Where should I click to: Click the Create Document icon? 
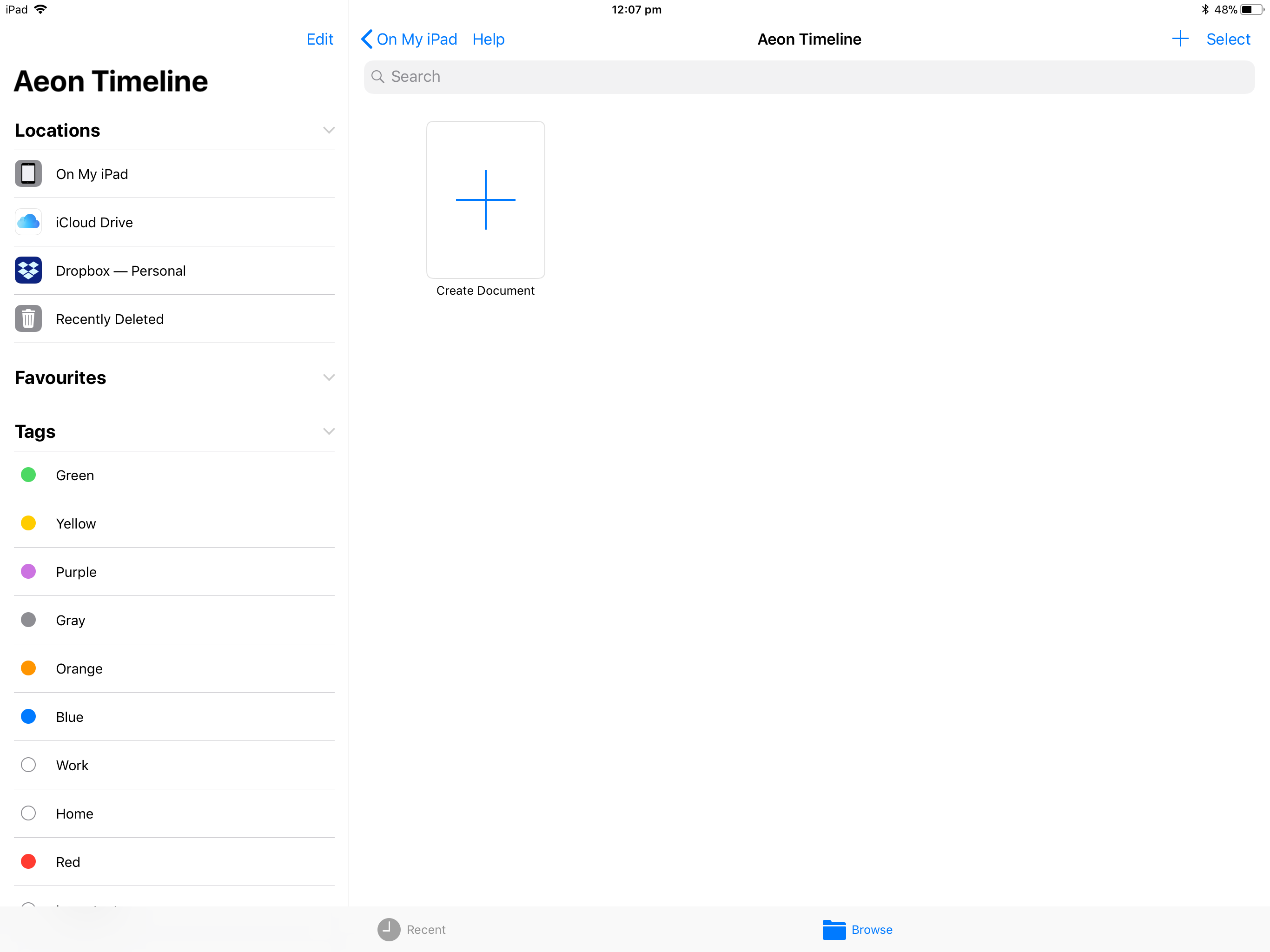point(485,199)
